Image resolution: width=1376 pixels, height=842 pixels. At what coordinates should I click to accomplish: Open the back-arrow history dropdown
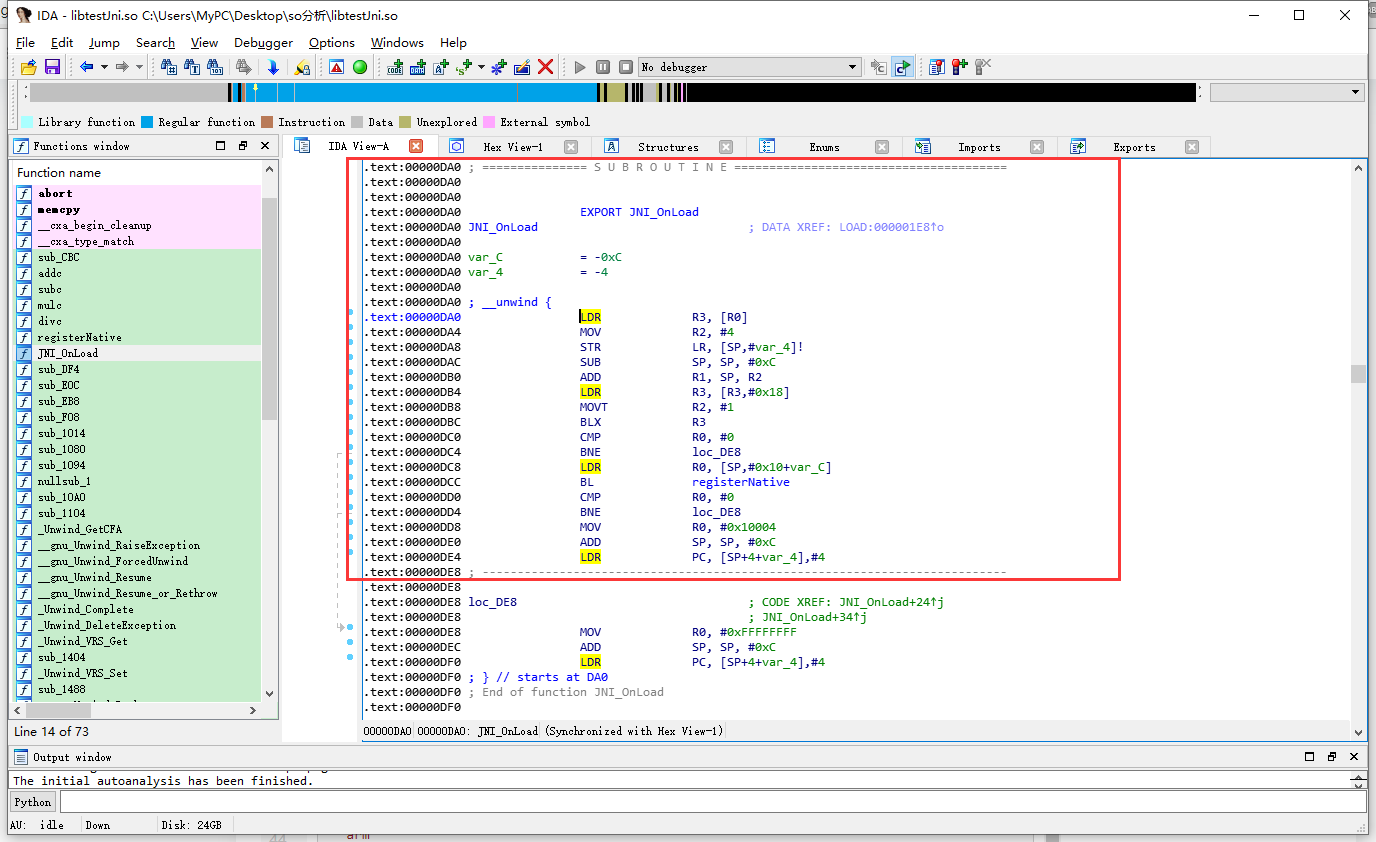pyautogui.click(x=104, y=67)
